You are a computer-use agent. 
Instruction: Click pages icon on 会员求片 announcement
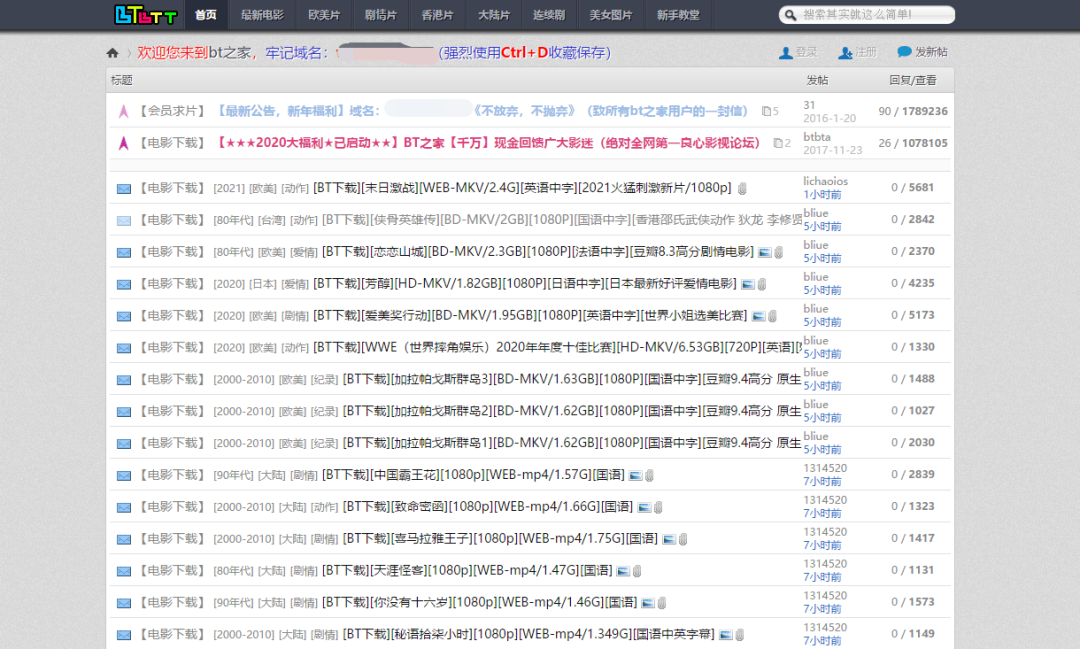pos(766,111)
